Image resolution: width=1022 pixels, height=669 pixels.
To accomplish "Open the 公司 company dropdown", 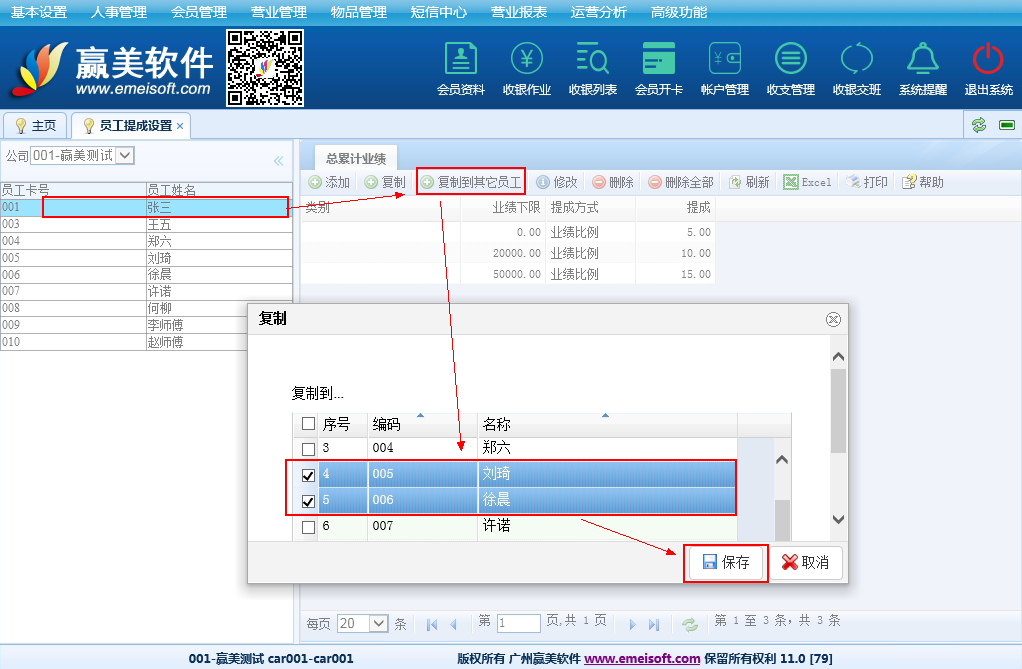I will click(x=125, y=156).
